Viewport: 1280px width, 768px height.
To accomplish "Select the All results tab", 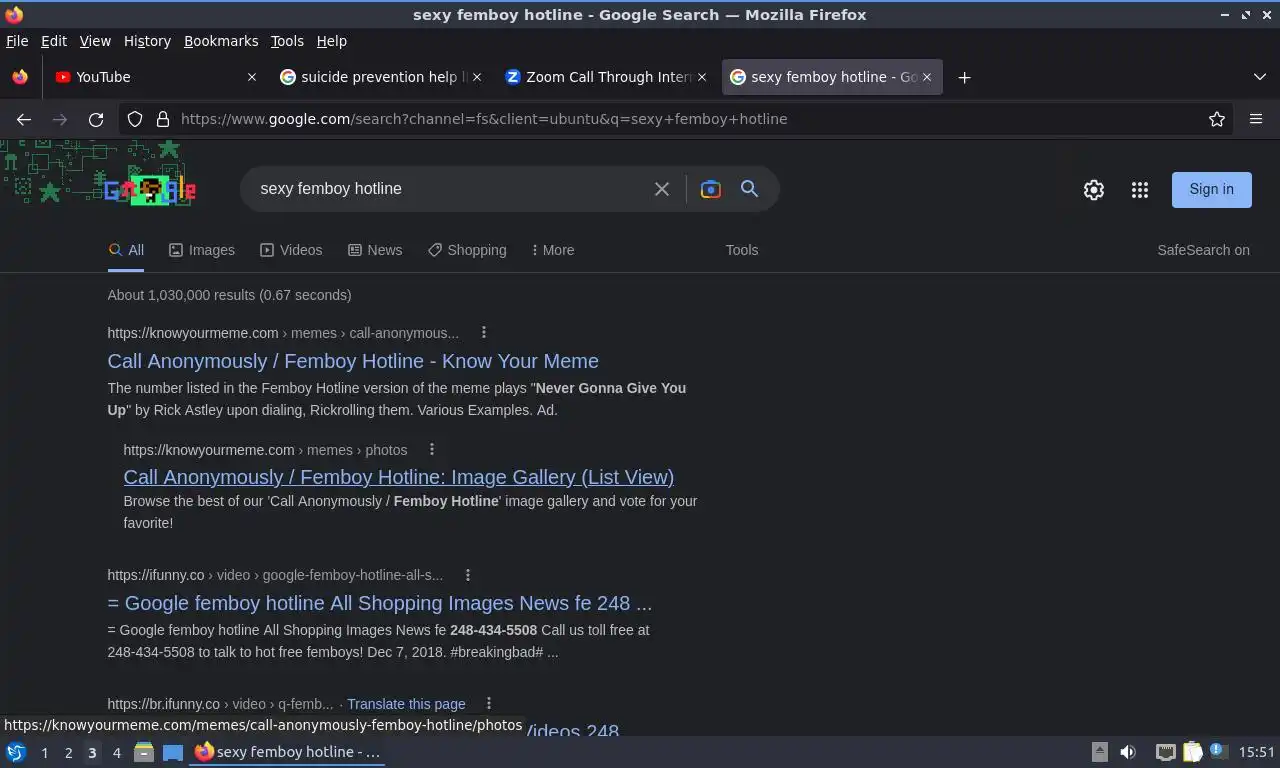I will [126, 250].
